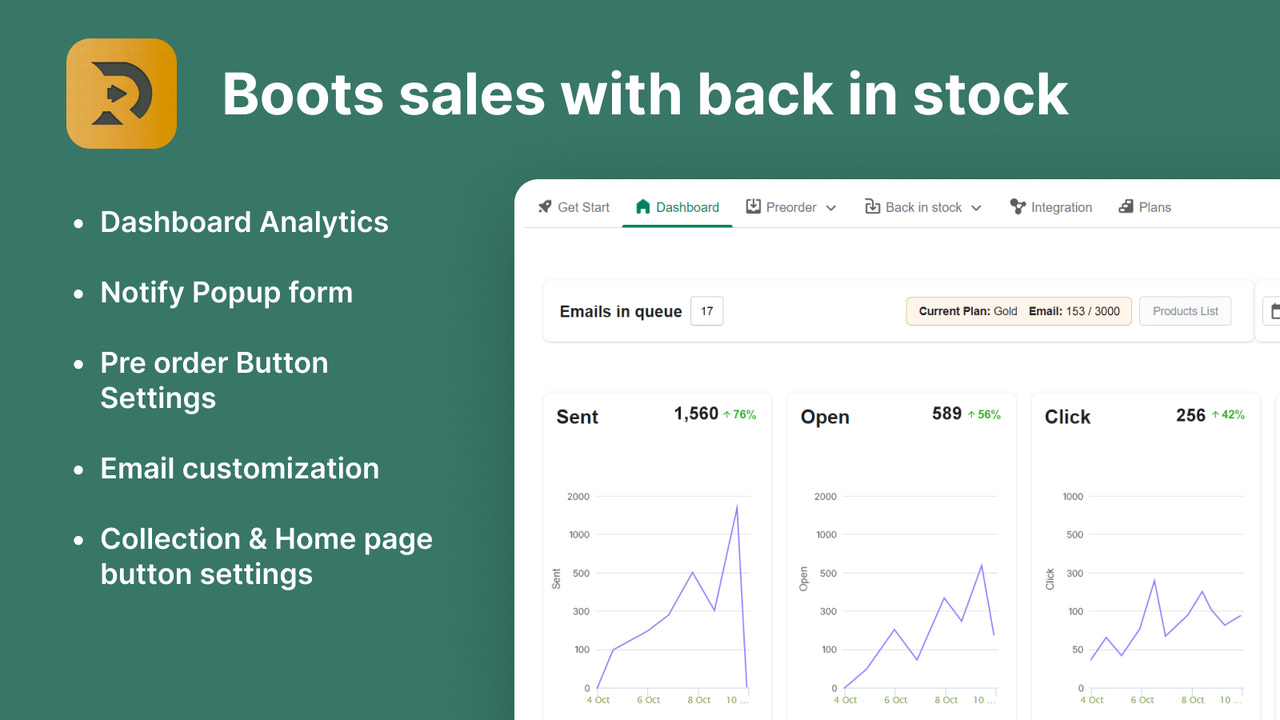Click the Back in stock box icon
The height and width of the screenshot is (720, 1280).
coord(873,207)
